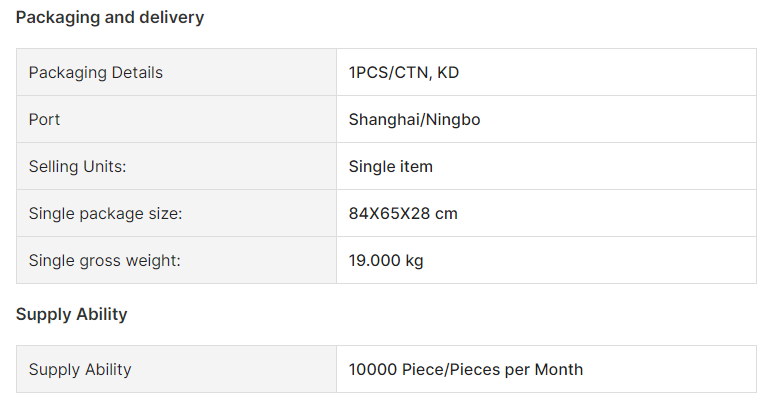Click the 1PCS/CTN, KD value
Viewport: 765px width, 408px height.
(x=403, y=72)
